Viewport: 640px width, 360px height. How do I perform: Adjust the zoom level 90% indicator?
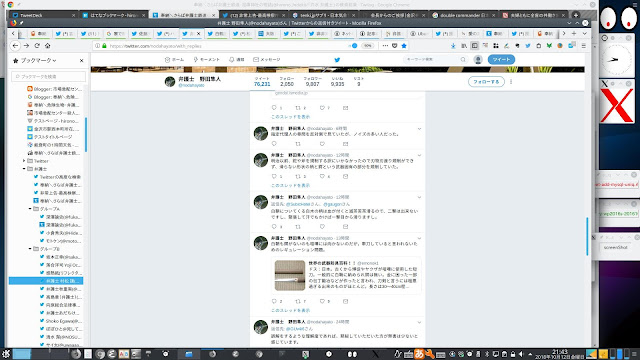(x=368, y=46)
